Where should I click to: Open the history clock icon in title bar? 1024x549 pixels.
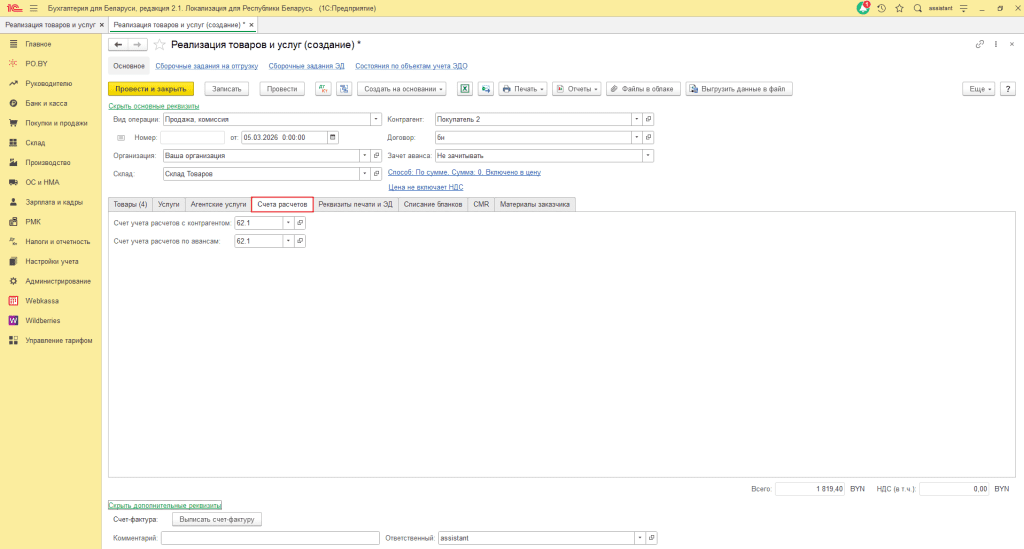pos(883,8)
